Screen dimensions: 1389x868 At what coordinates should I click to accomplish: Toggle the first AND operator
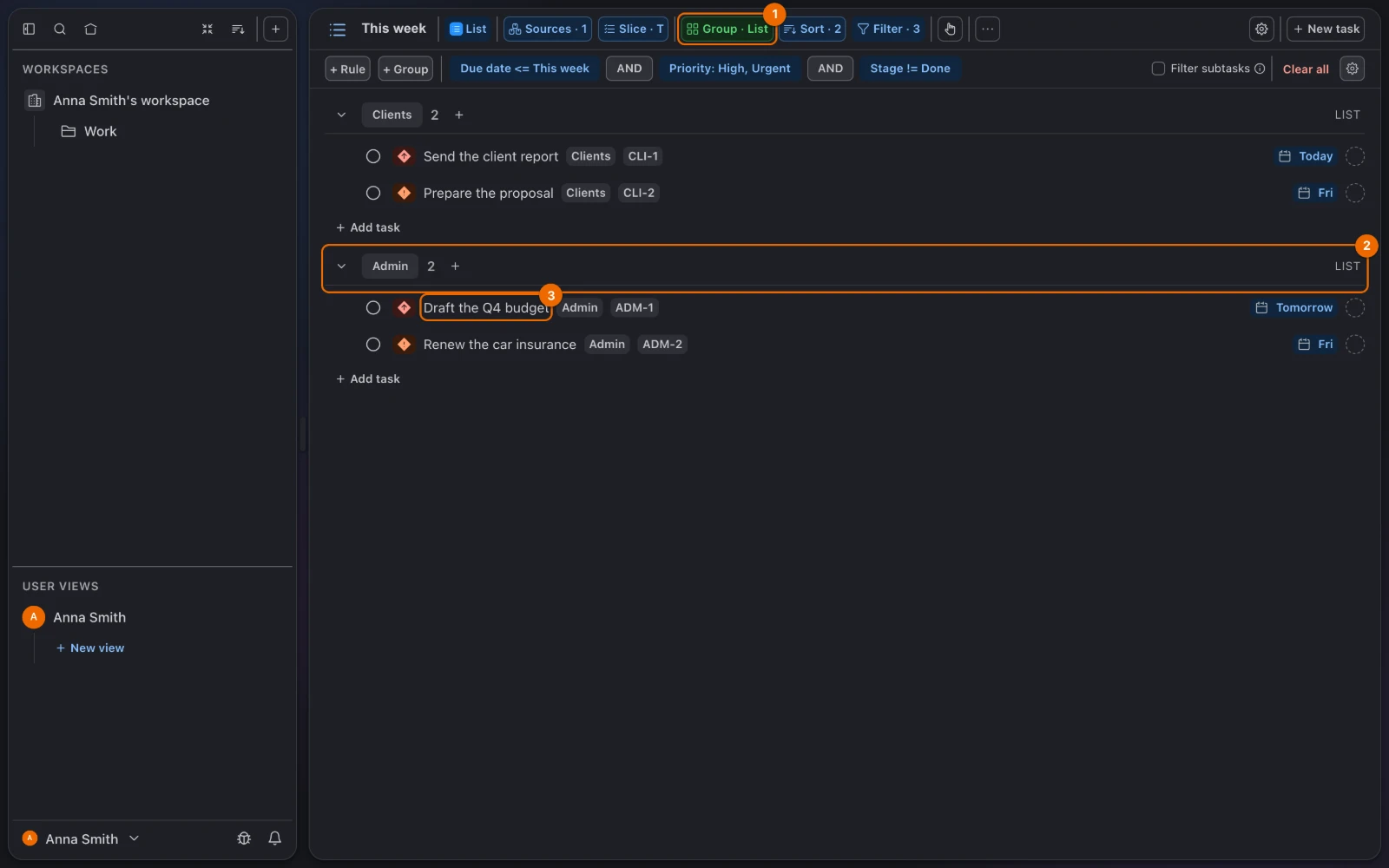pyautogui.click(x=629, y=69)
